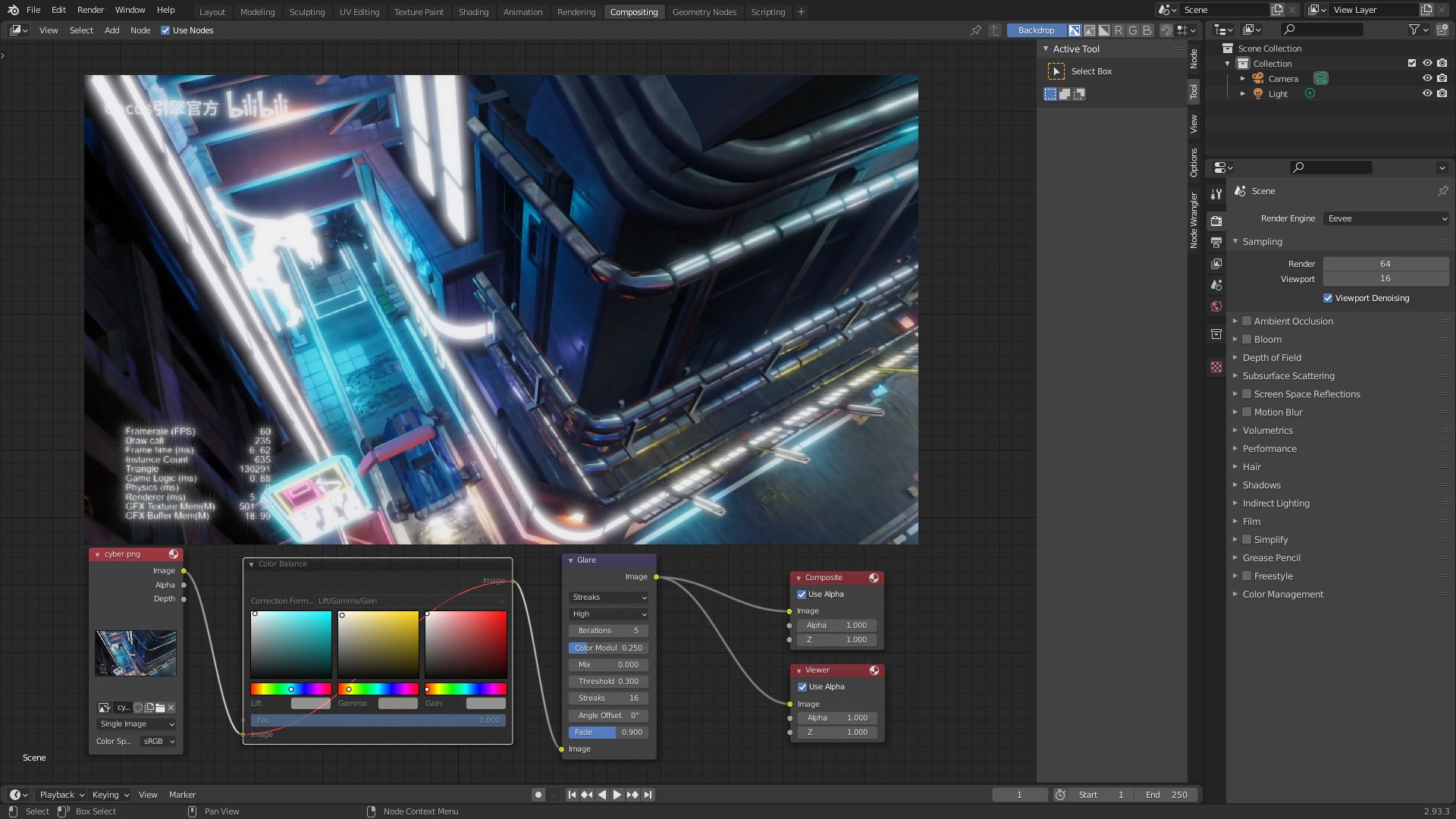Open the Streaks glare type dropdown
1456x819 pixels.
pyautogui.click(x=609, y=598)
